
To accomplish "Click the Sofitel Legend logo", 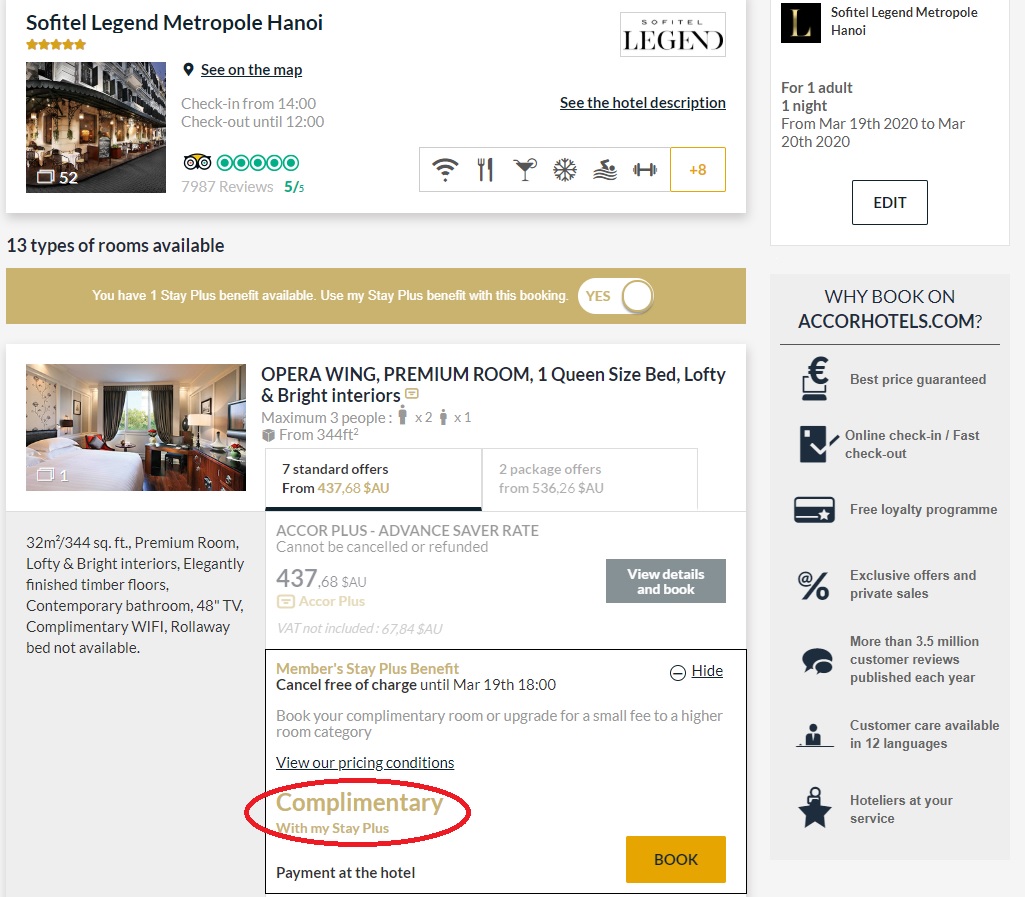I will 673,35.
